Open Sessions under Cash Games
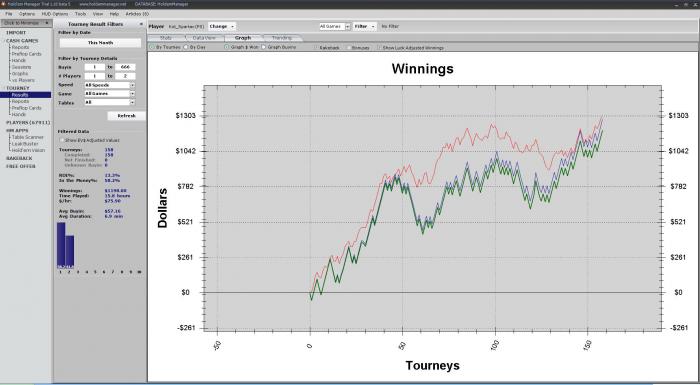Image resolution: width=700 pixels, height=385 pixels. click(21, 67)
